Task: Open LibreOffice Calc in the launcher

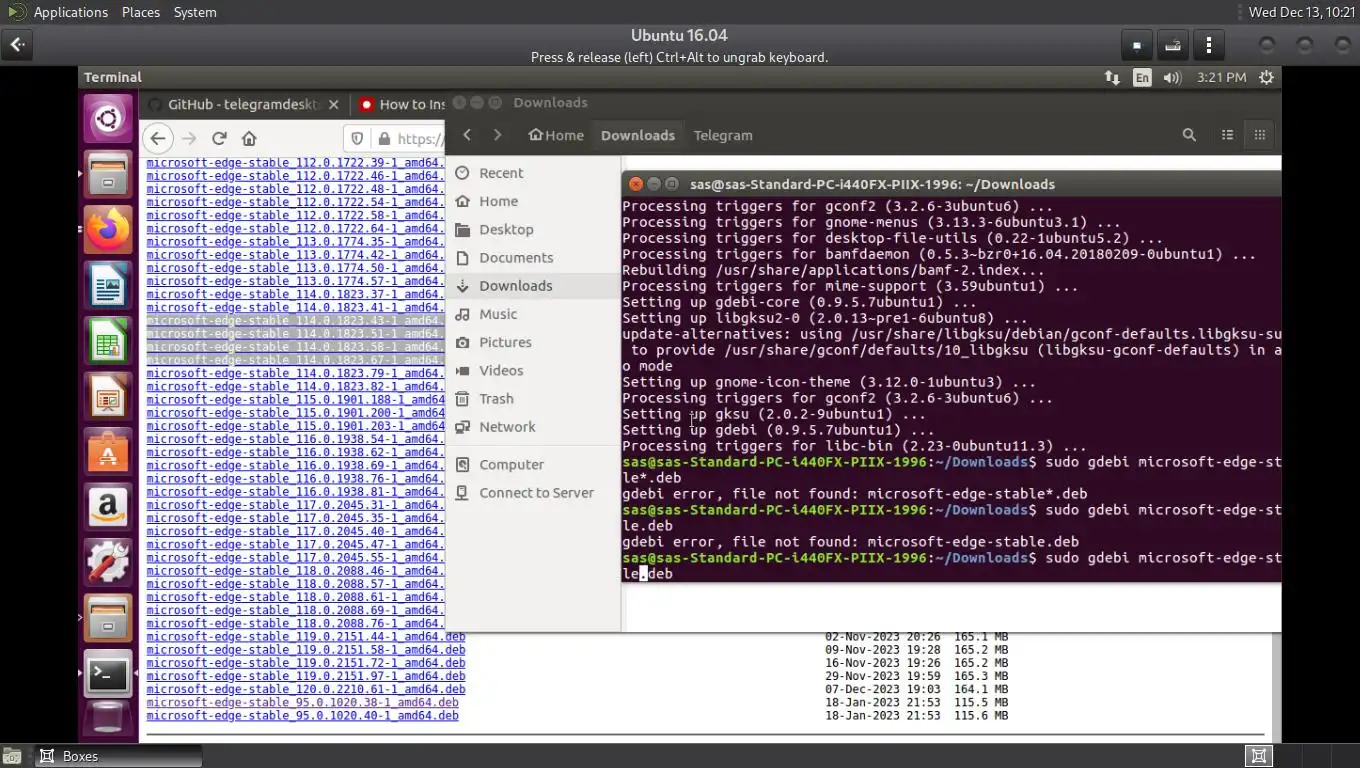Action: (108, 343)
